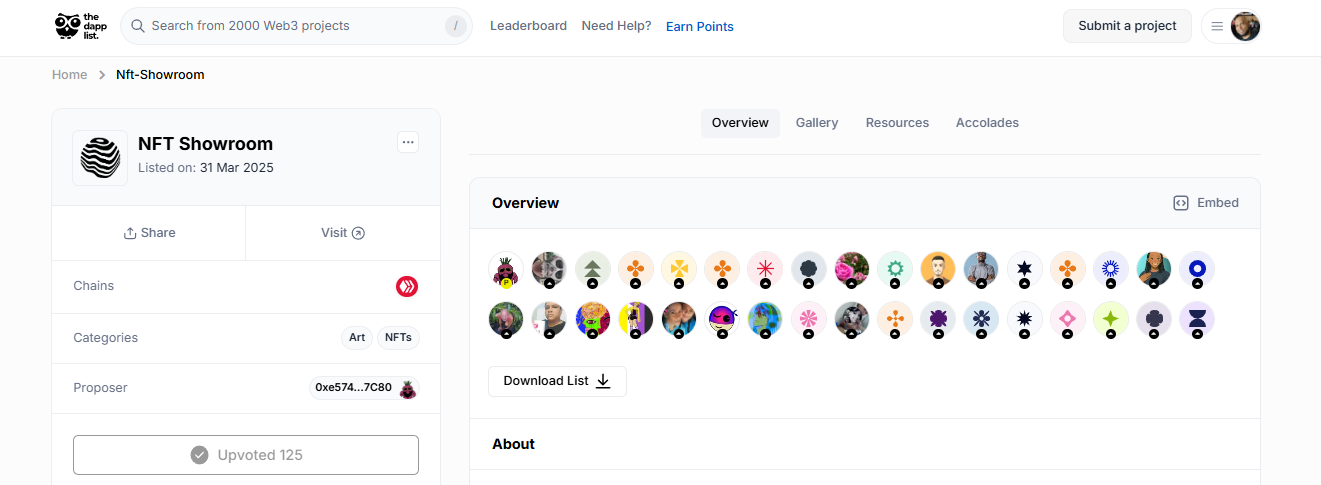
Task: Select the grey-purple clover avatar
Action: 1154,319
